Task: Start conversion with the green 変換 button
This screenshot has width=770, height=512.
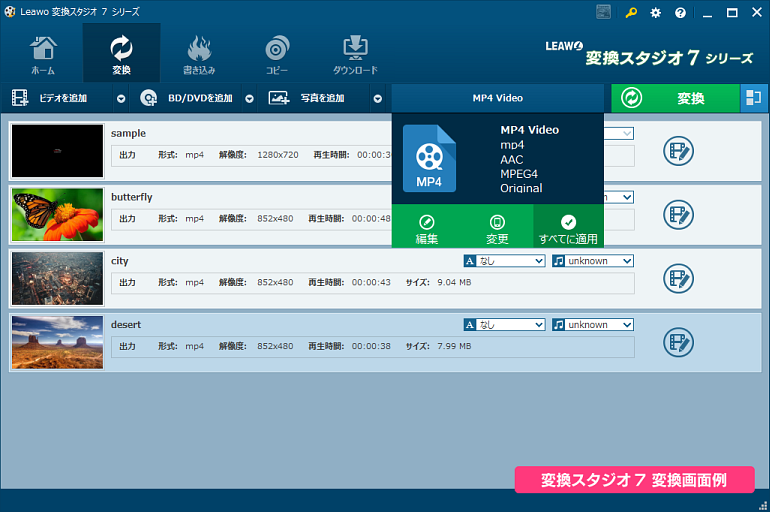Action: coord(675,98)
